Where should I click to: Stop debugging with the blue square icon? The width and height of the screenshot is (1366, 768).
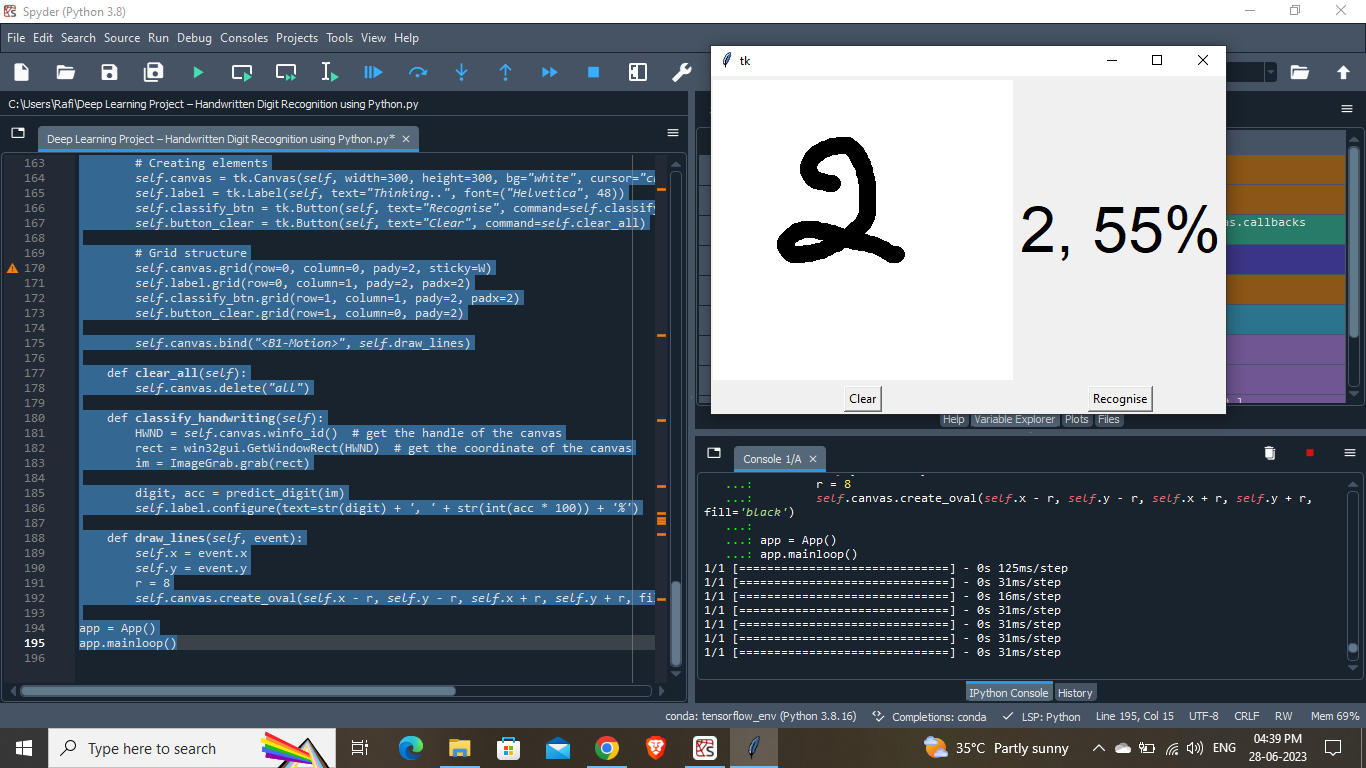coord(592,72)
